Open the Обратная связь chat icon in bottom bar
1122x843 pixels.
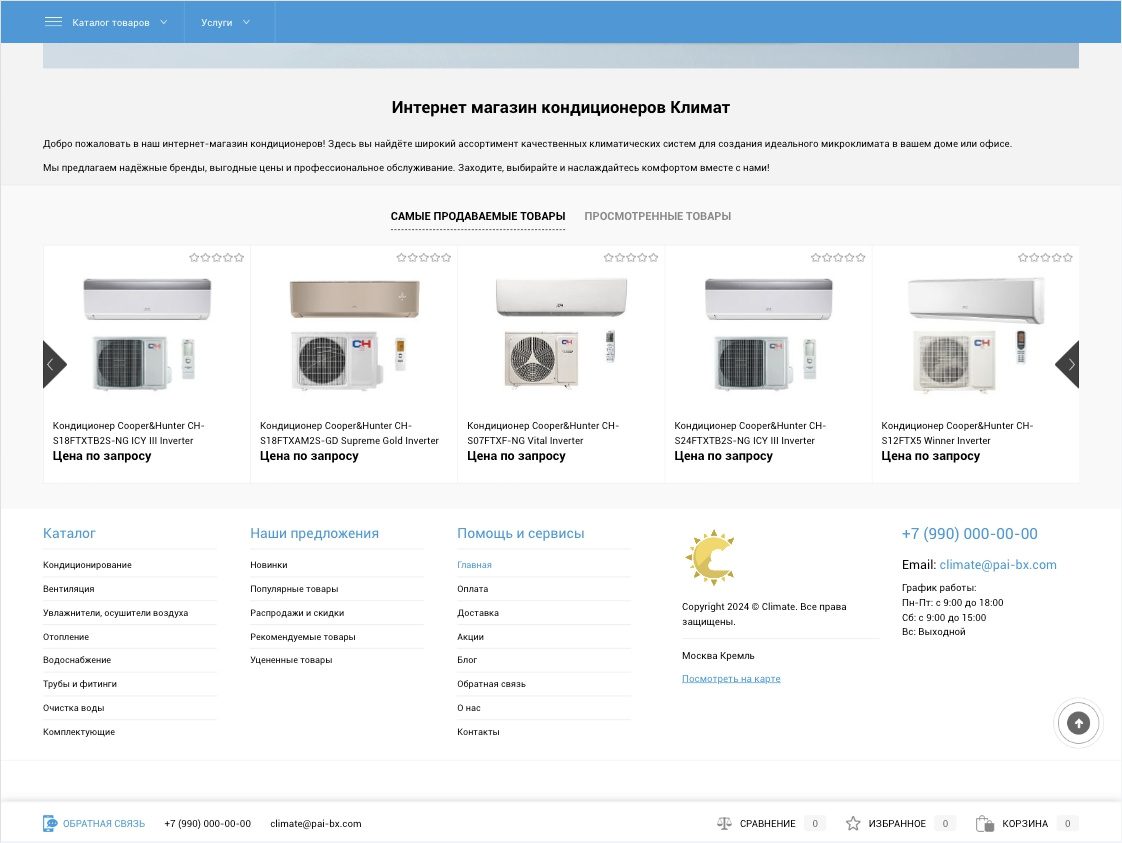pos(50,824)
